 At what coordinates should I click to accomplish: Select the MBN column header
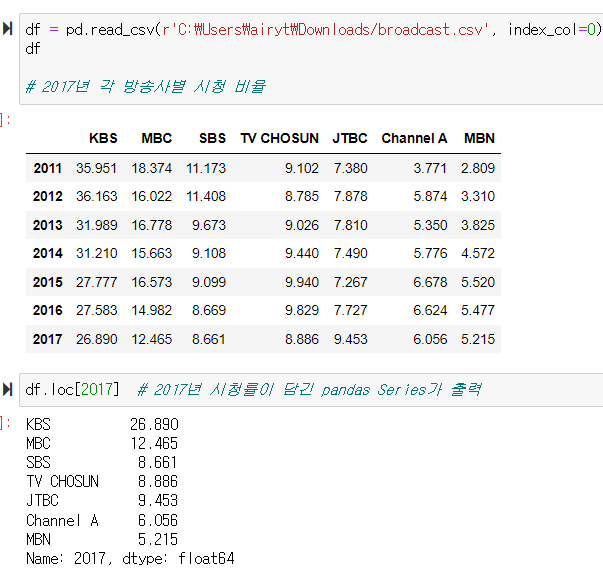point(479,138)
